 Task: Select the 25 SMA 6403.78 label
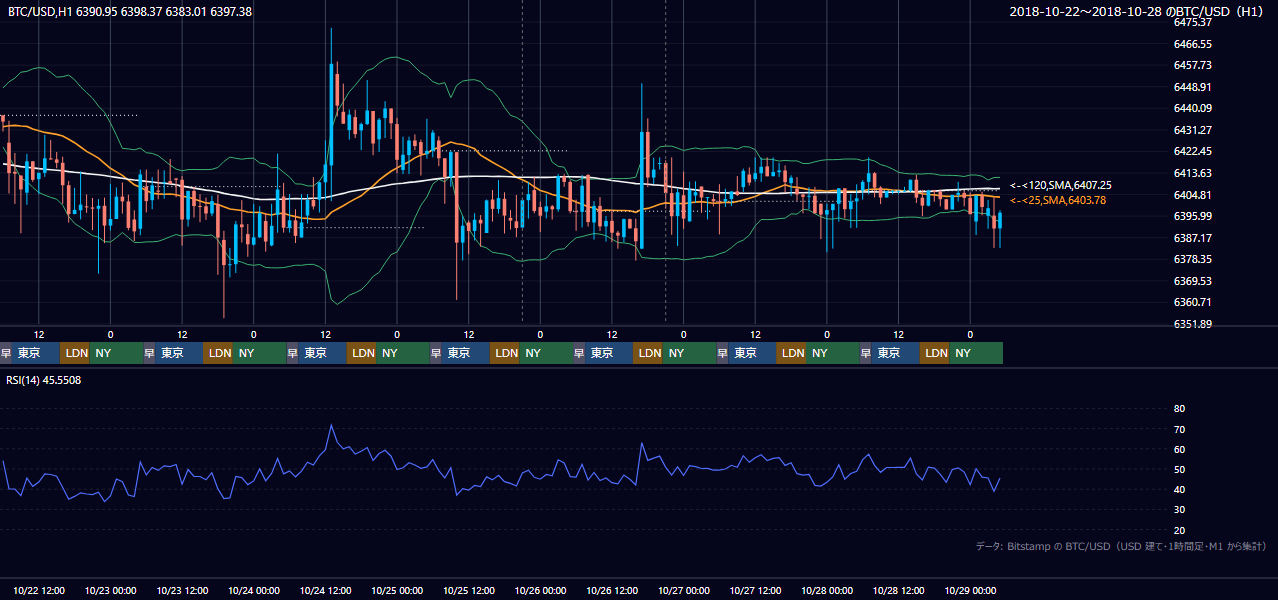click(1058, 201)
